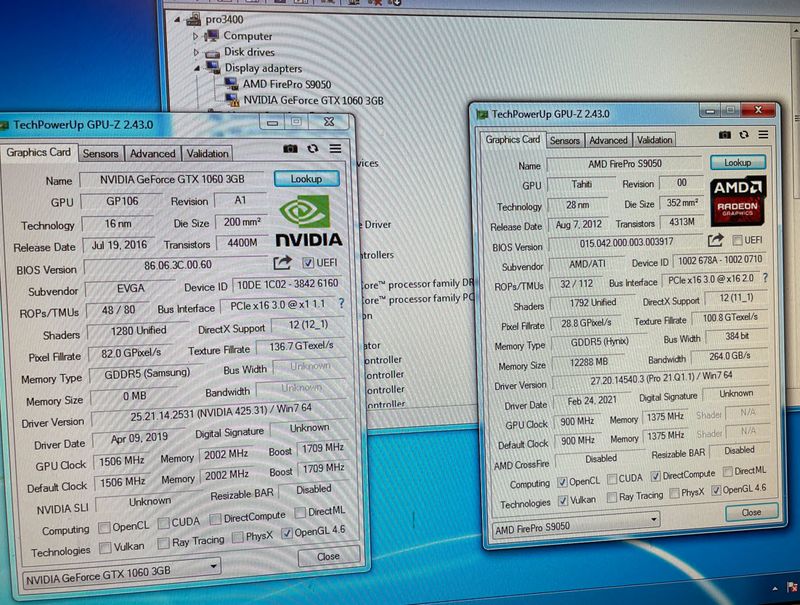Toggle the OpenCL checkbox in the NVIDIA window
The width and height of the screenshot is (800, 605).
click(104, 527)
